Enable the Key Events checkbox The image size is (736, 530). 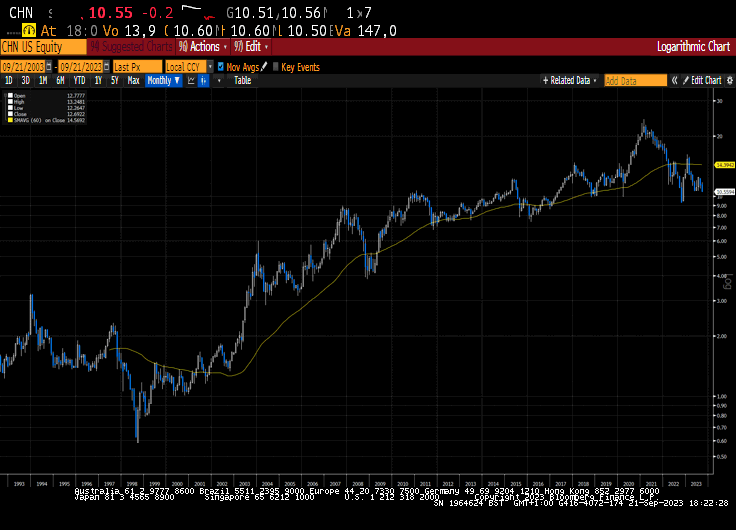276,67
